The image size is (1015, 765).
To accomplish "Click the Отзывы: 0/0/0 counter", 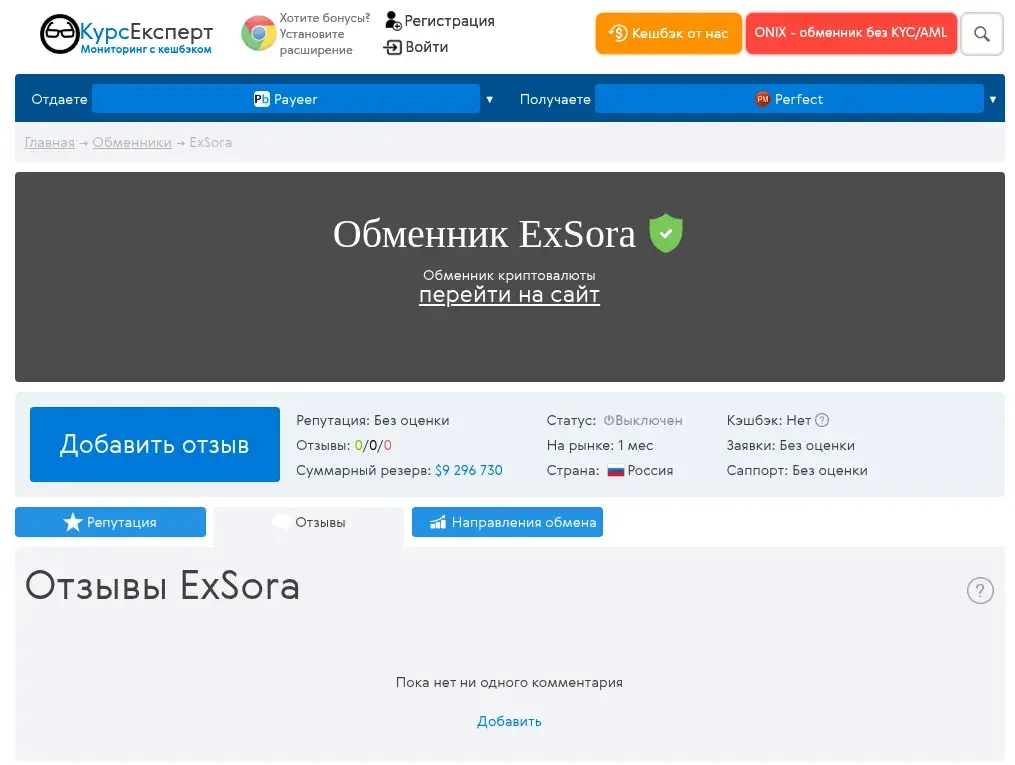I will tap(344, 445).
